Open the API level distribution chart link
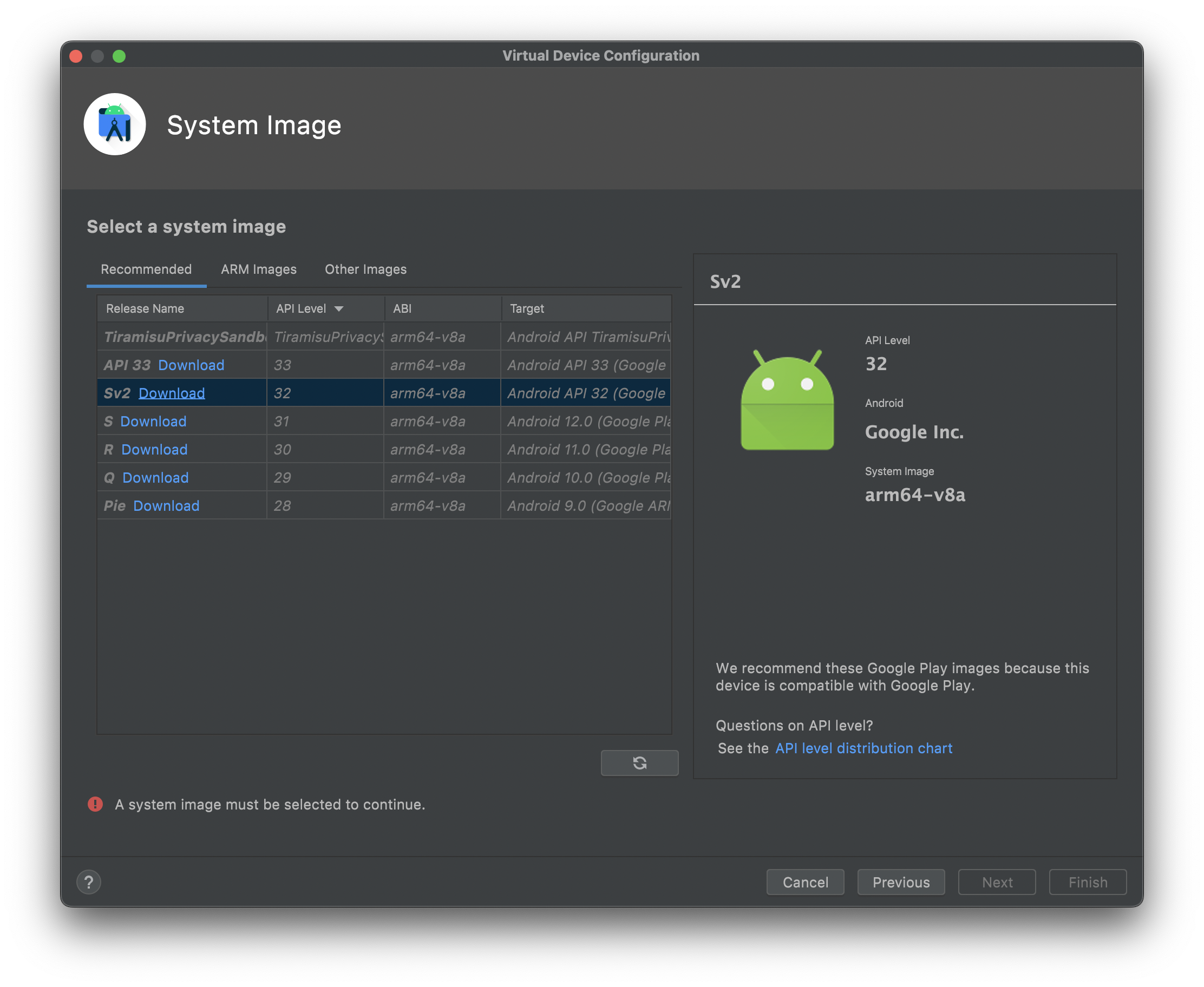1204x987 pixels. [x=863, y=748]
